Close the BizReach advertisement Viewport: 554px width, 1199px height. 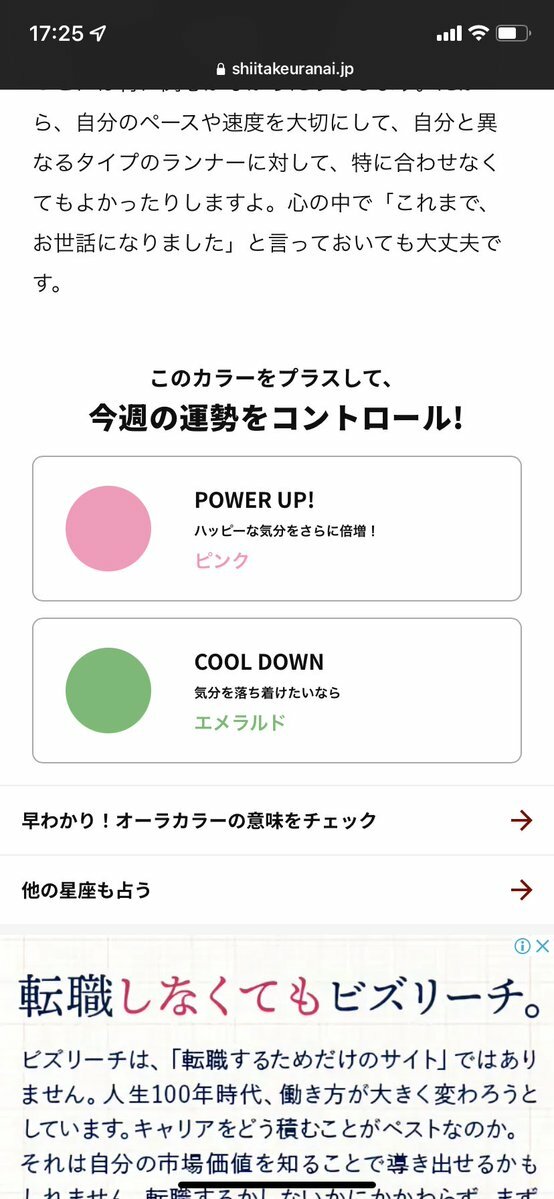(x=542, y=946)
